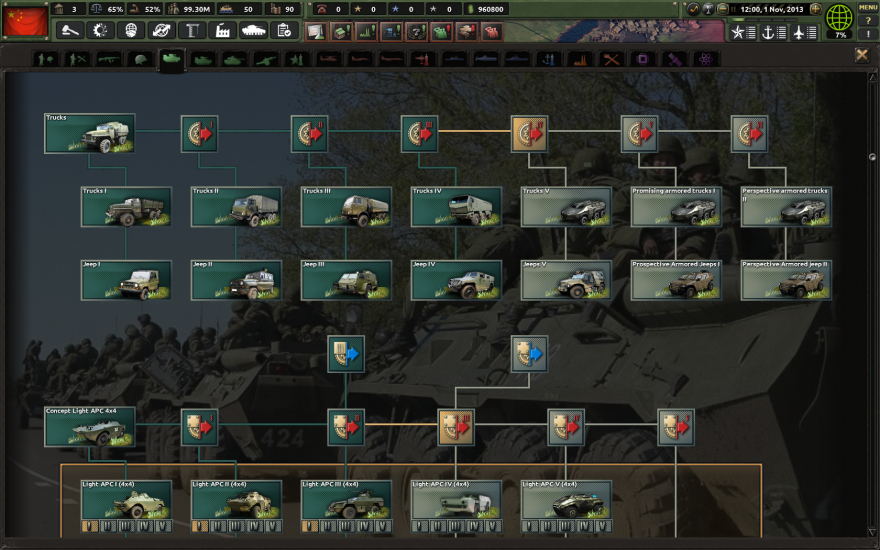The height and width of the screenshot is (550, 880).
Task: Click the paper document alert icon
Action: (315, 32)
